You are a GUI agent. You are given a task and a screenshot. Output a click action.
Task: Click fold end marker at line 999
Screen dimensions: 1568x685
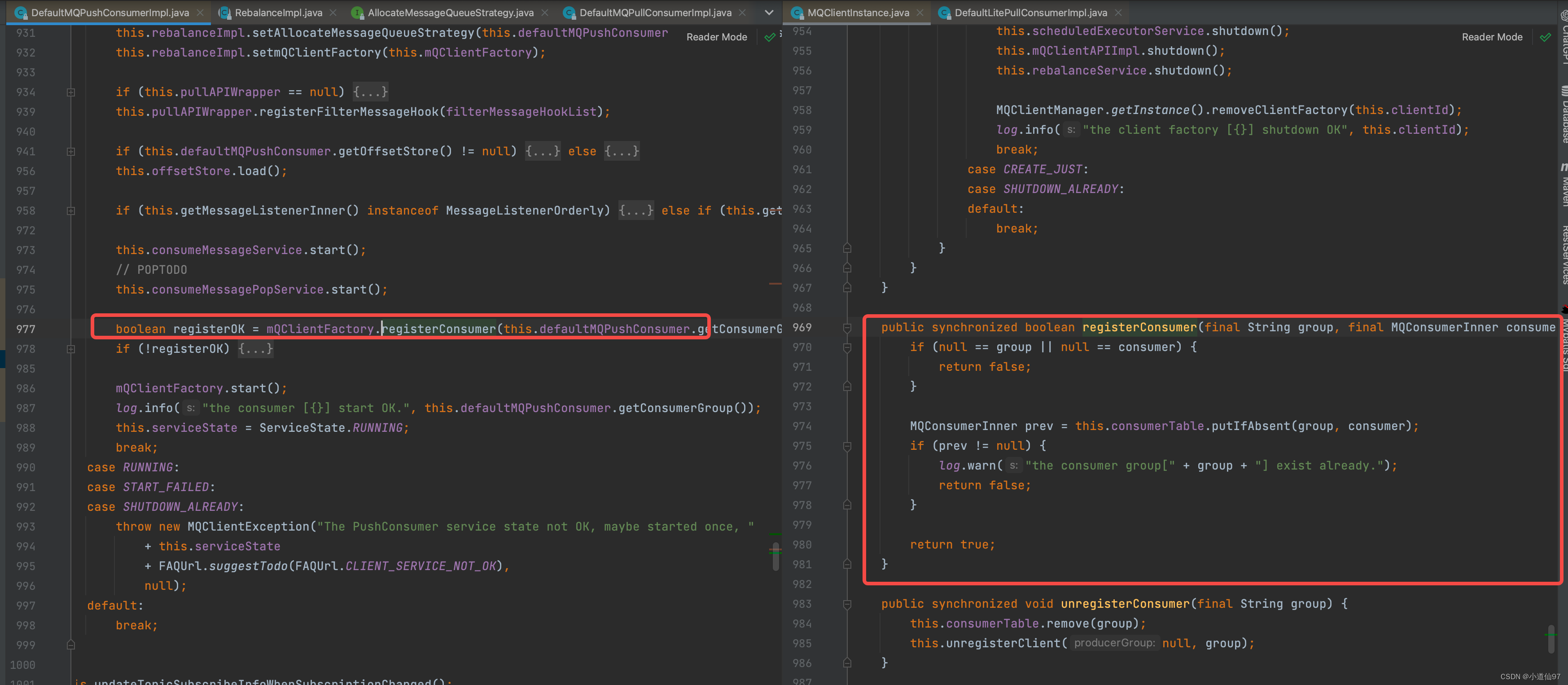(x=70, y=645)
